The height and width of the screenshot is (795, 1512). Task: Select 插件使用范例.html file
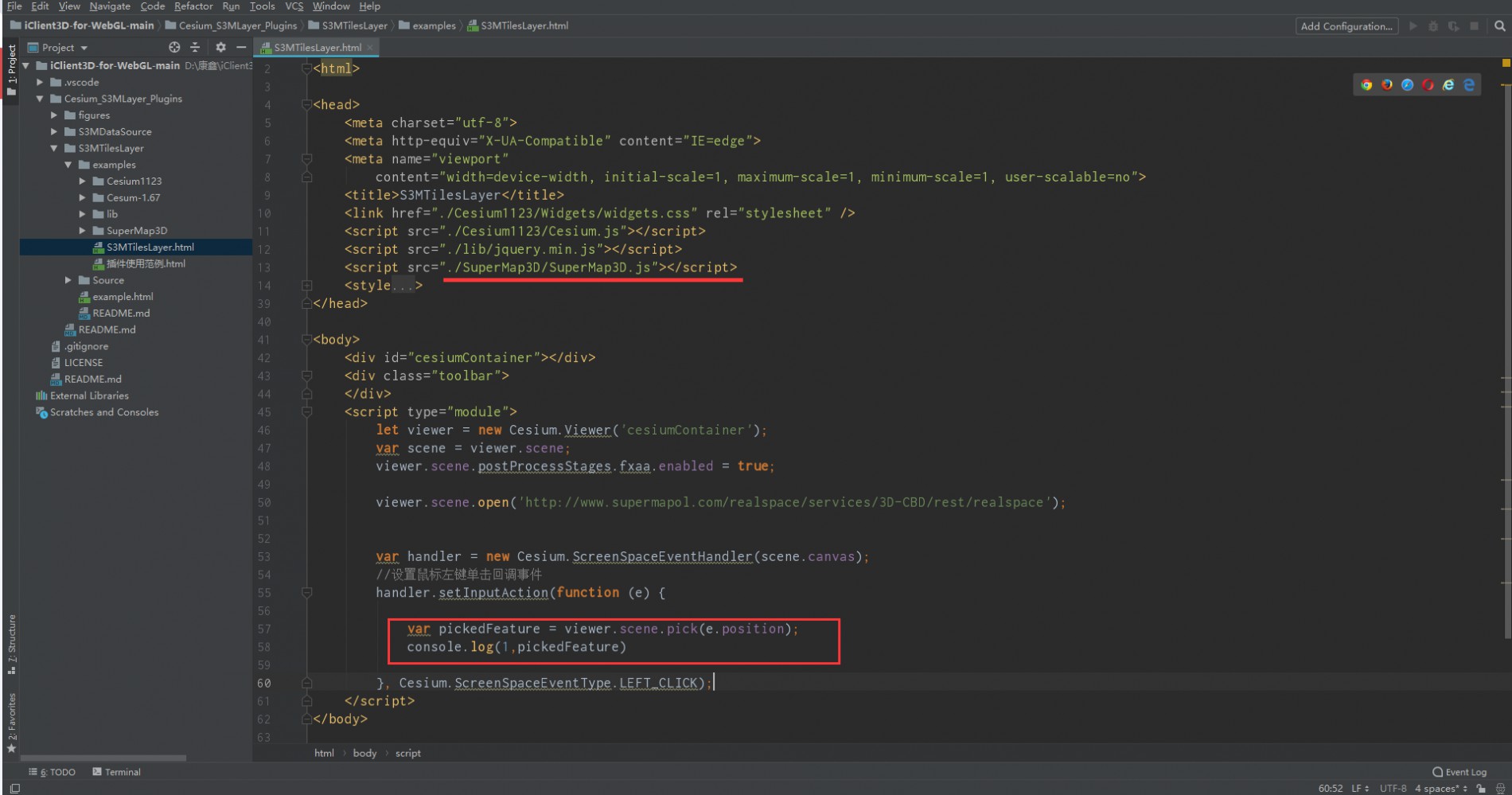coord(146,263)
